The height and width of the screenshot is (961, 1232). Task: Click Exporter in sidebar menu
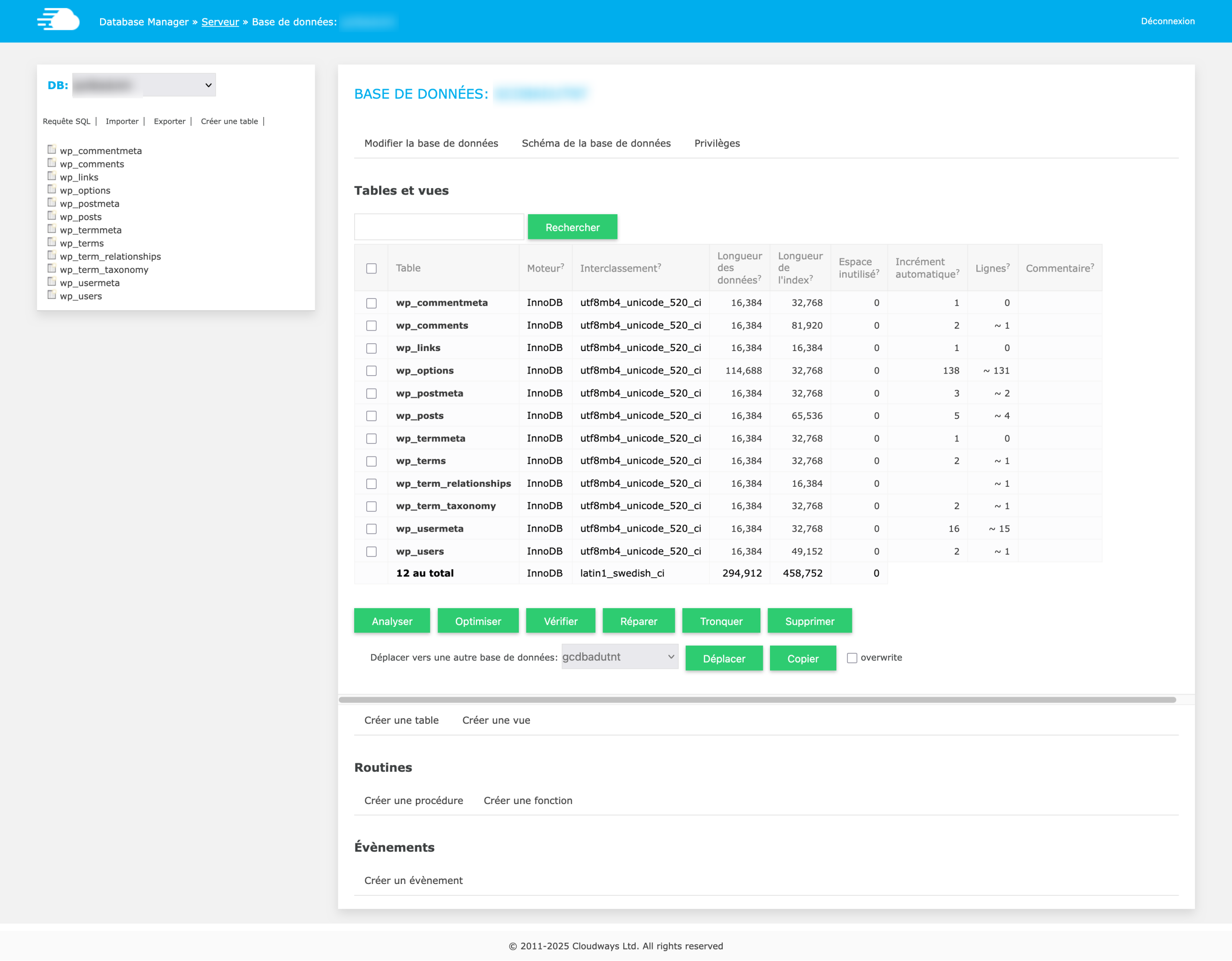coord(170,121)
